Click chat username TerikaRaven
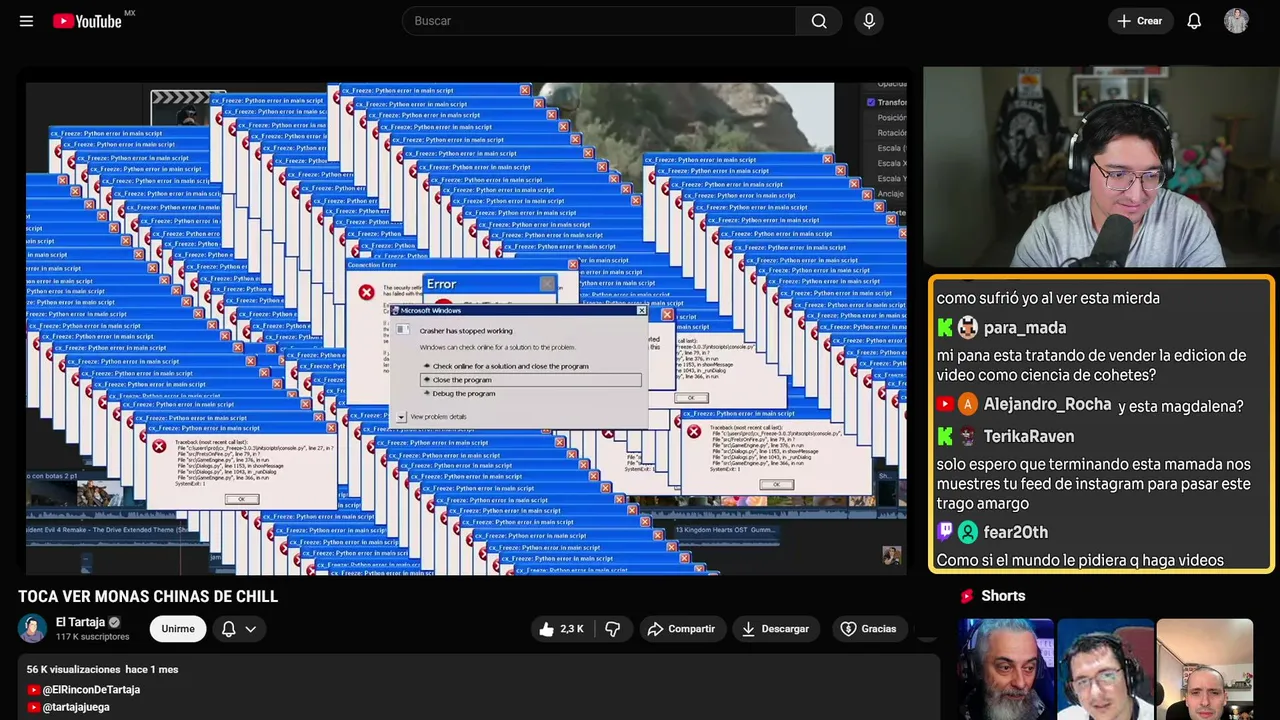This screenshot has width=1280, height=720. 1029,436
